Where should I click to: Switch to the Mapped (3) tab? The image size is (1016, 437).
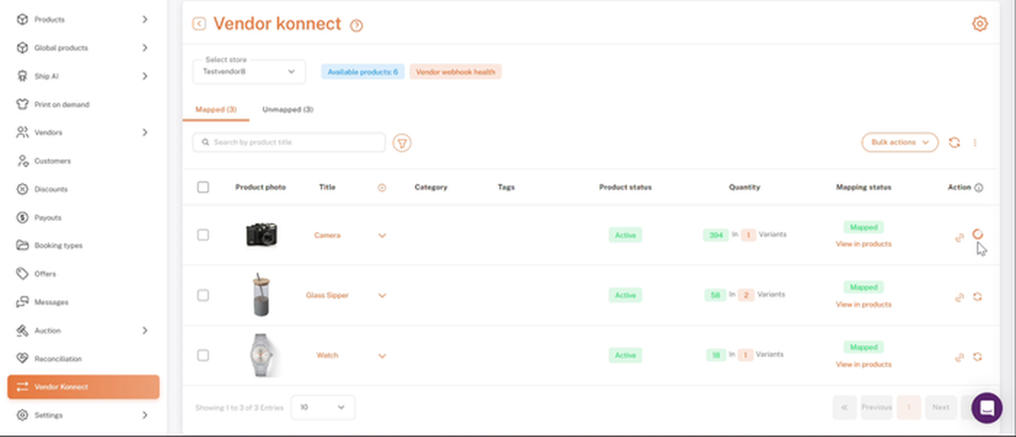point(216,110)
